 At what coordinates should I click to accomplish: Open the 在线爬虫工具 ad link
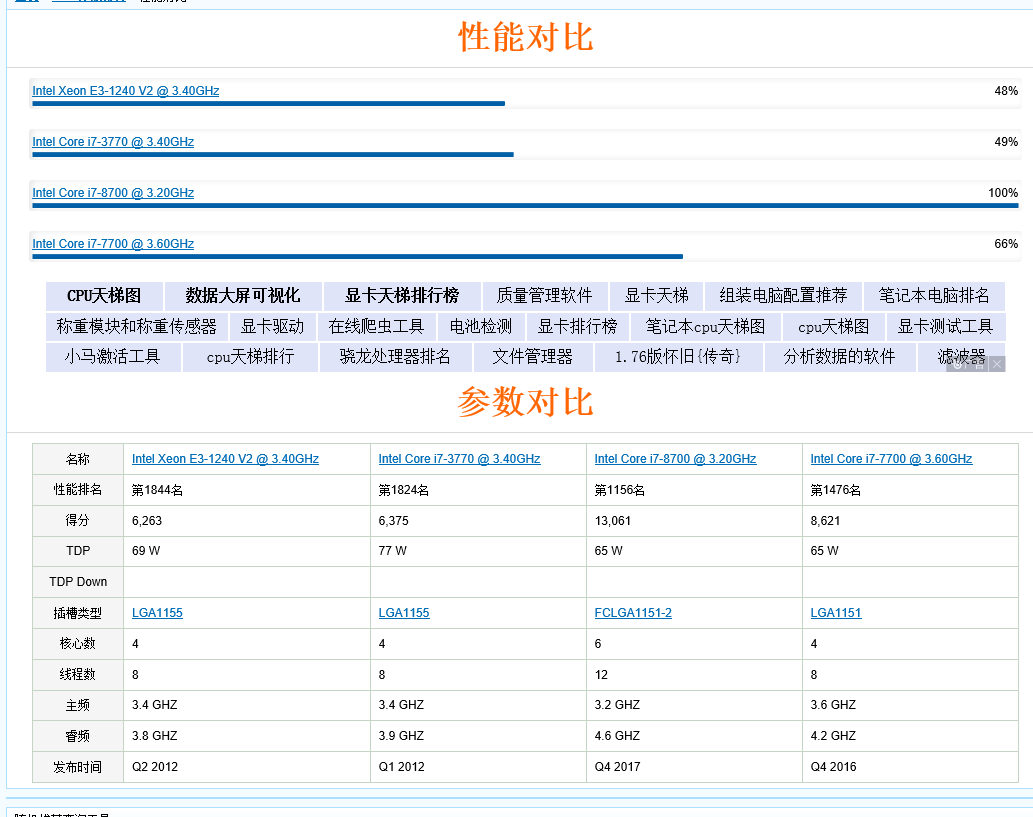click(x=376, y=327)
